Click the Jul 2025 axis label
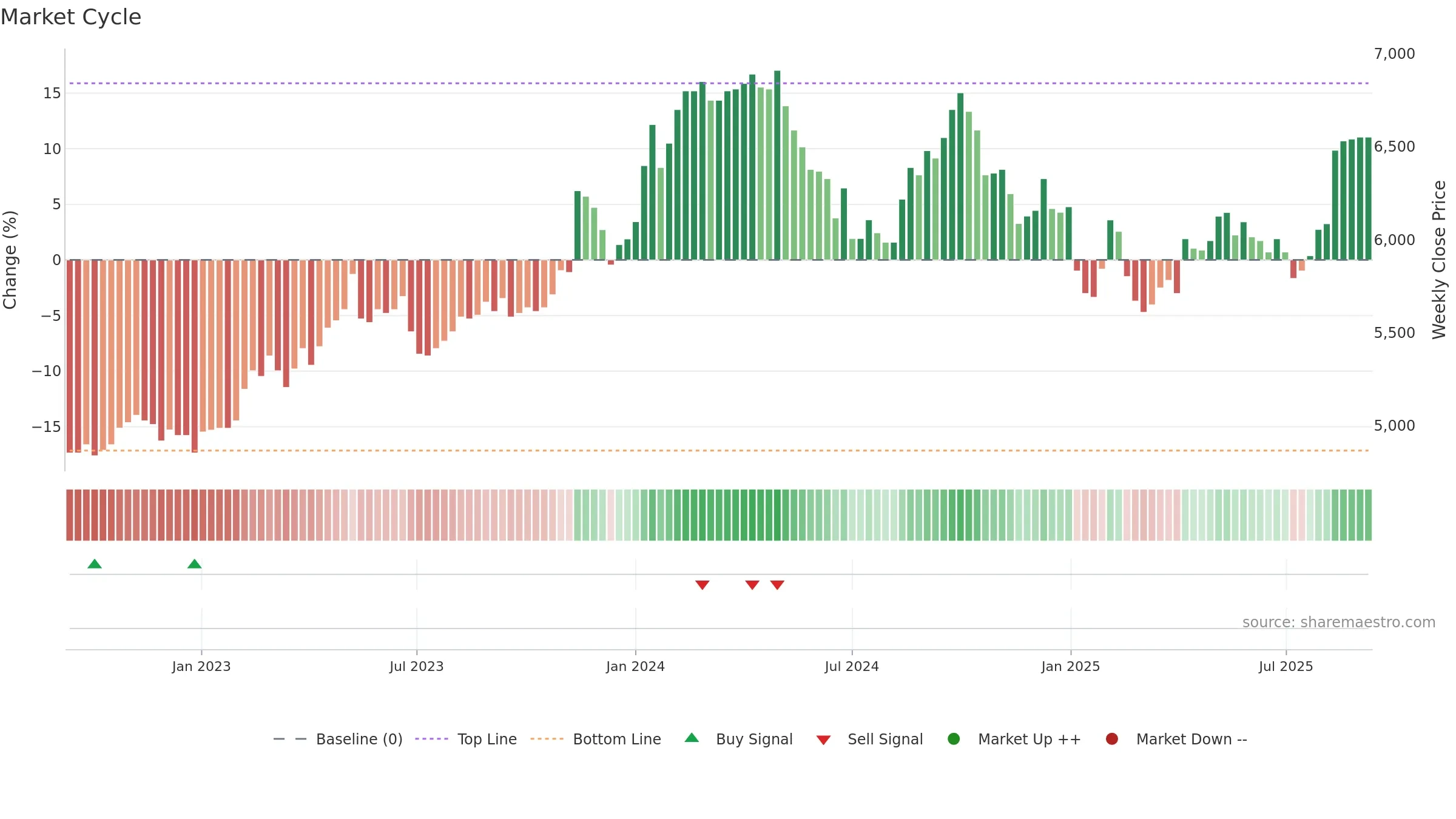This screenshot has width=1456, height=819. (x=1286, y=667)
